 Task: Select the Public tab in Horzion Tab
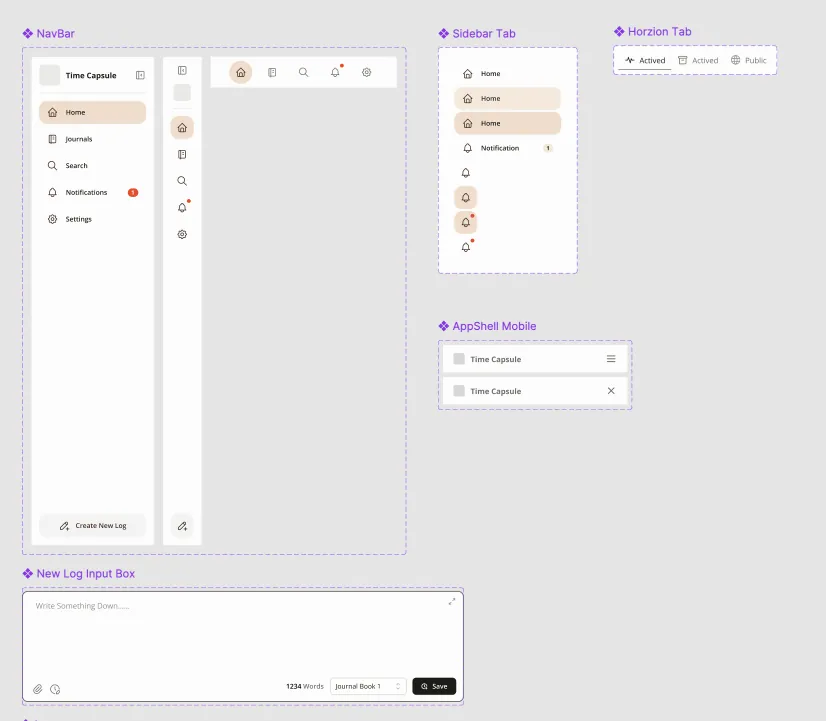(x=749, y=60)
